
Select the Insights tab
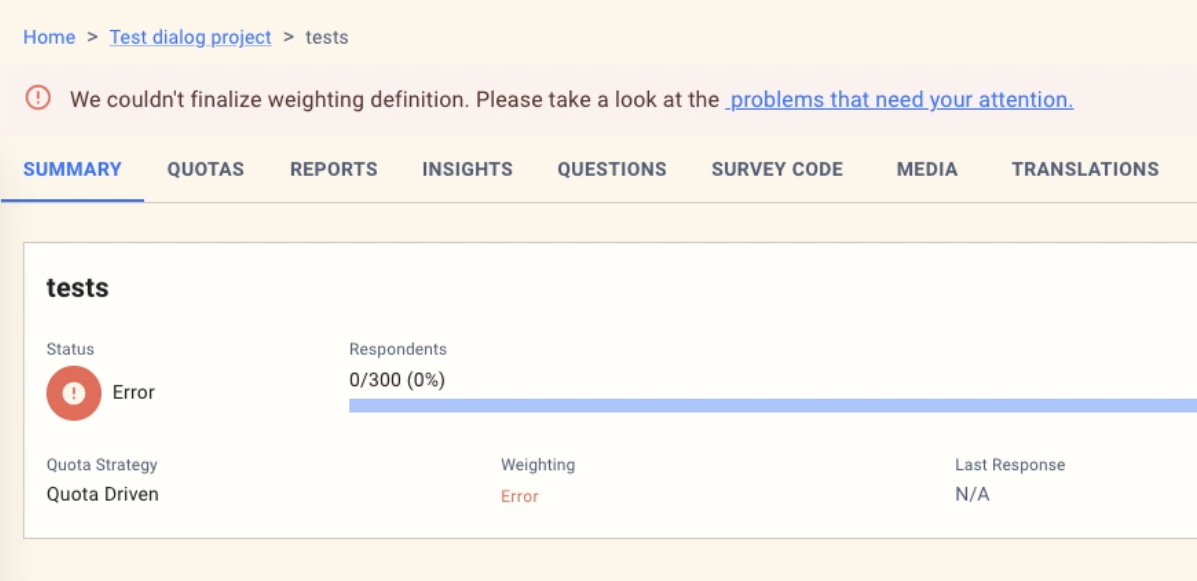coord(467,170)
